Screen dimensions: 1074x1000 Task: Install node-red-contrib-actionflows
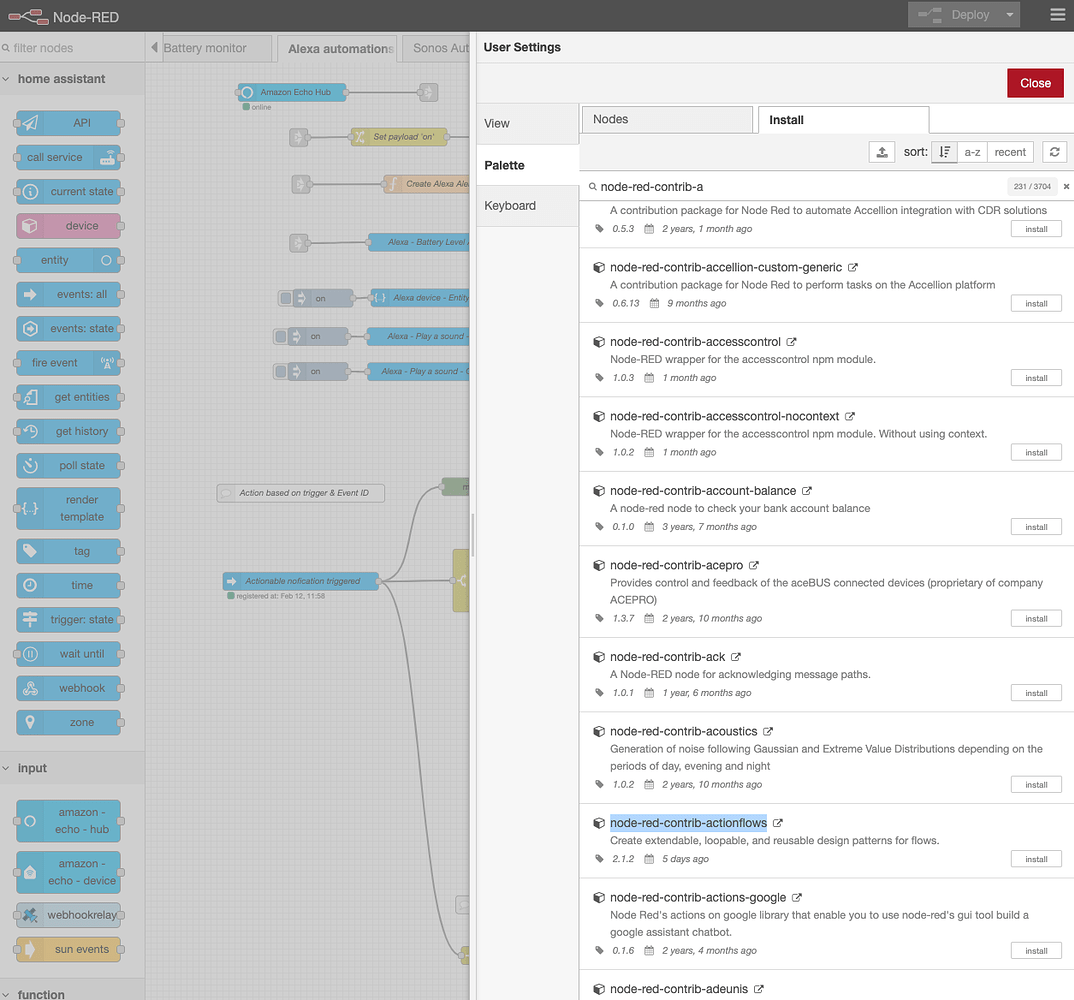point(1036,859)
